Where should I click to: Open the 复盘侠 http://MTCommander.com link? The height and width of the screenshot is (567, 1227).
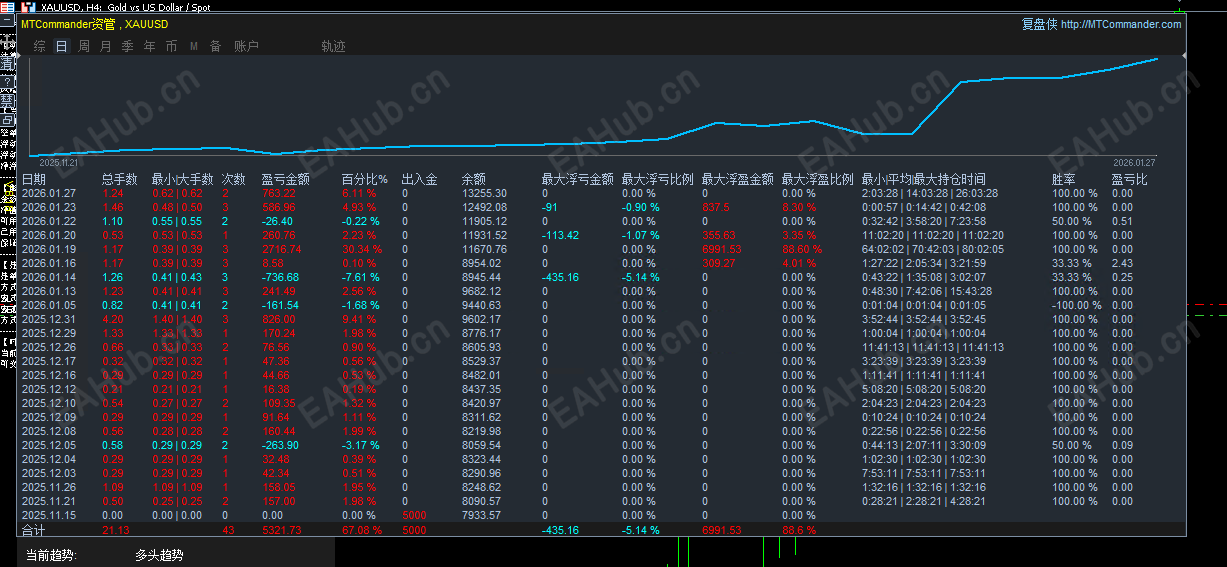click(x=1101, y=24)
